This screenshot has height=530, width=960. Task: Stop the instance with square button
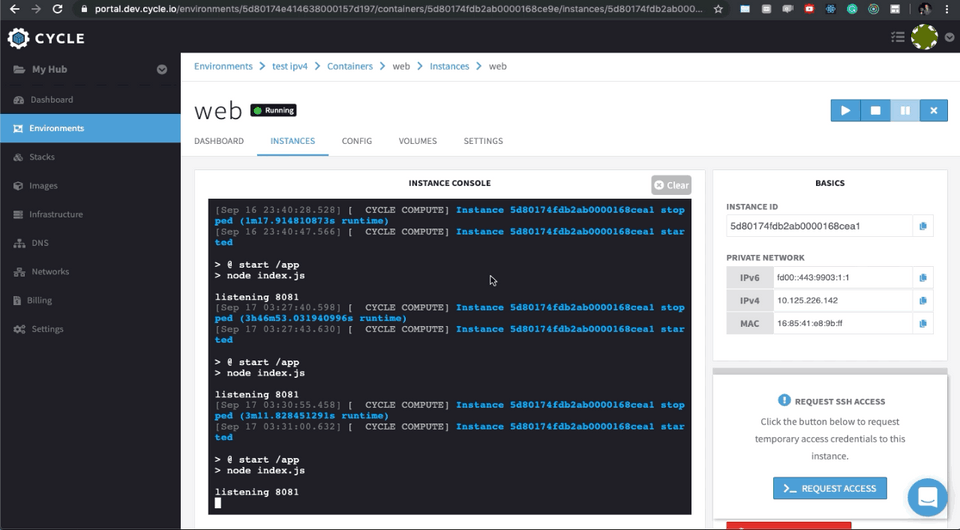point(876,111)
